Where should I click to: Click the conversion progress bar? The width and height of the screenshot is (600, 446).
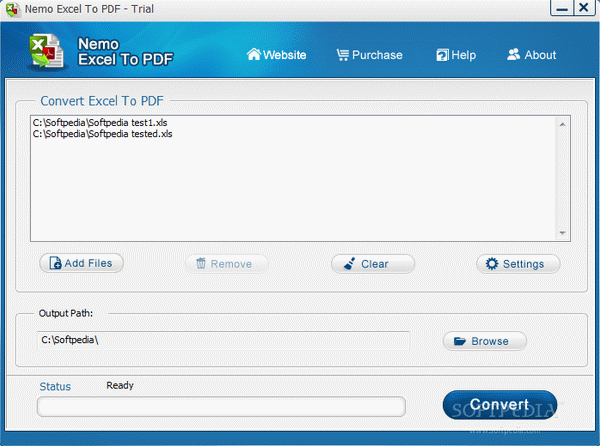[x=221, y=406]
